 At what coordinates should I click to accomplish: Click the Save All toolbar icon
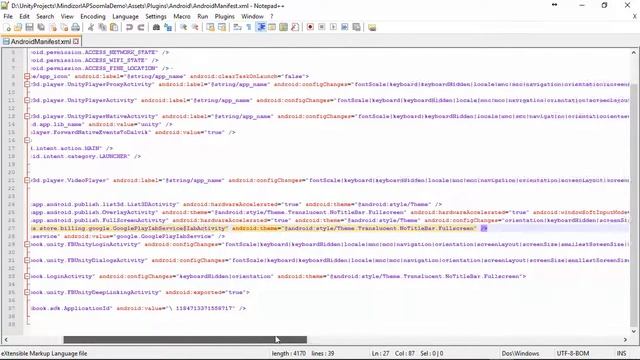41,27
